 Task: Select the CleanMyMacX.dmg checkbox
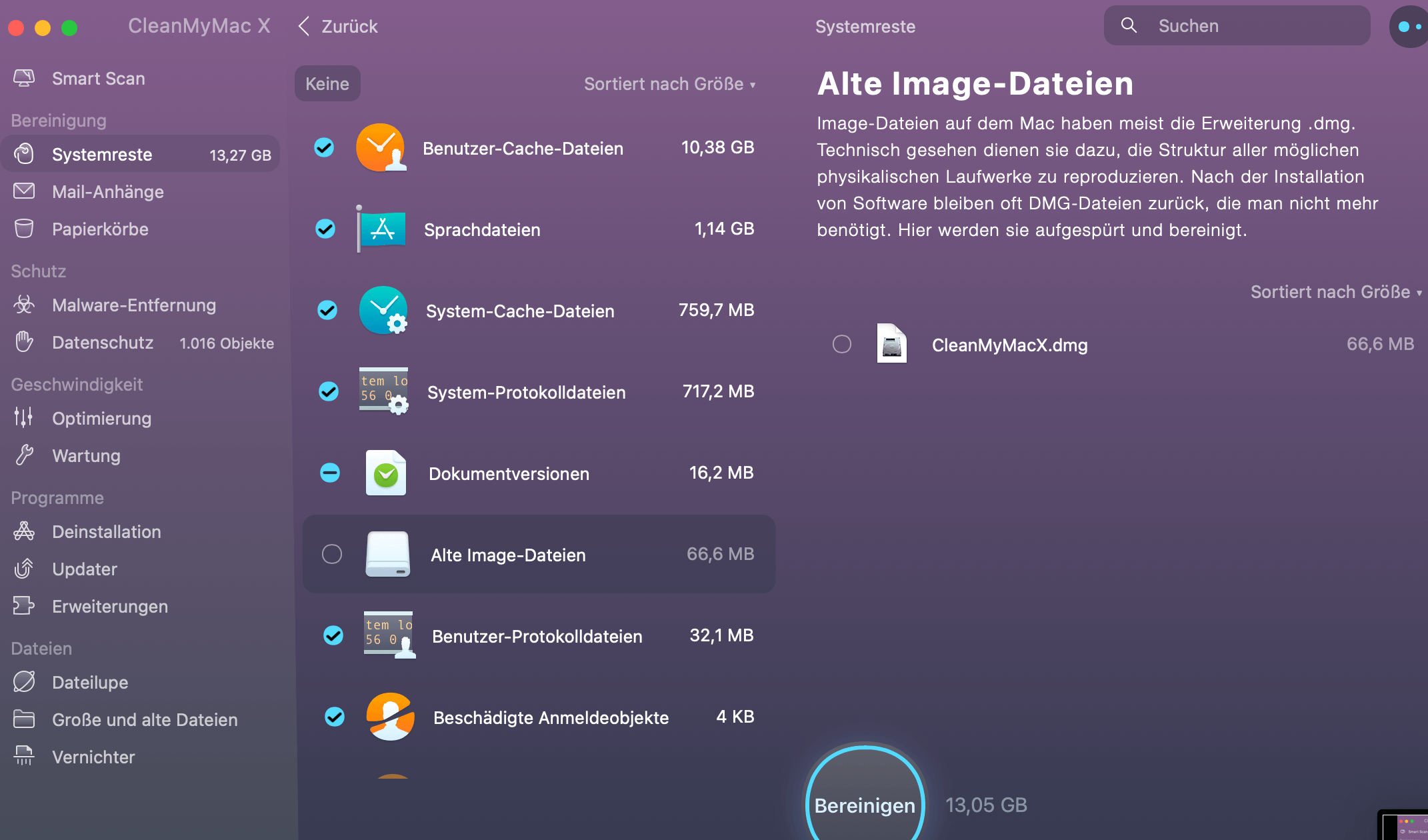(842, 344)
